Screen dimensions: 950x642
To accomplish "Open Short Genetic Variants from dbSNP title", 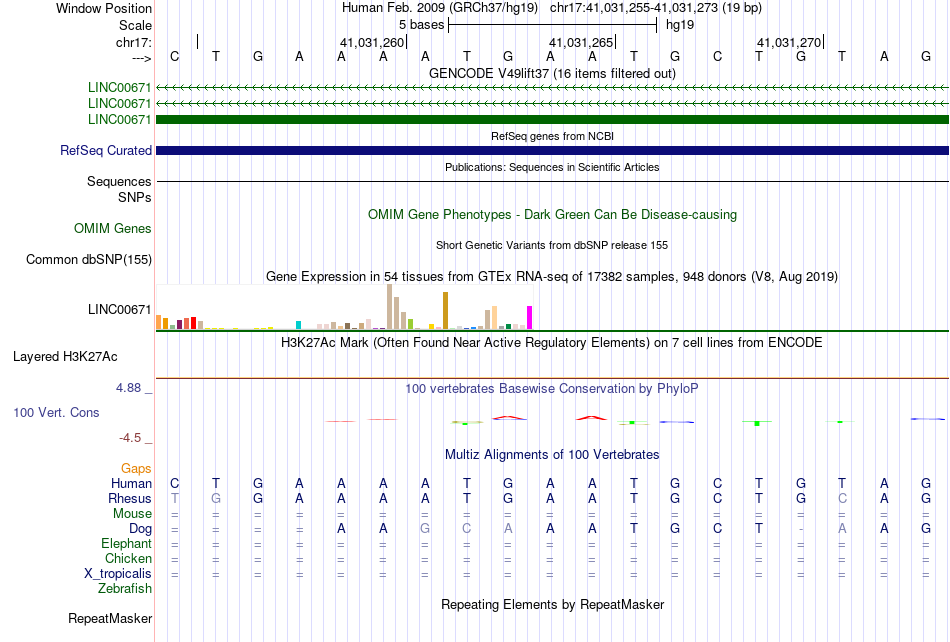I will [x=552, y=245].
